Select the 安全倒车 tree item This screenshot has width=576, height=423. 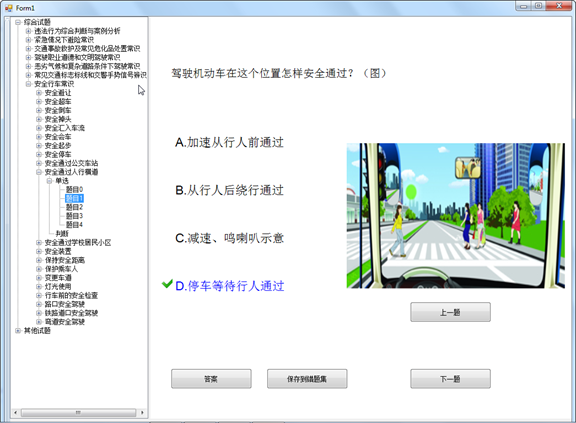58,110
